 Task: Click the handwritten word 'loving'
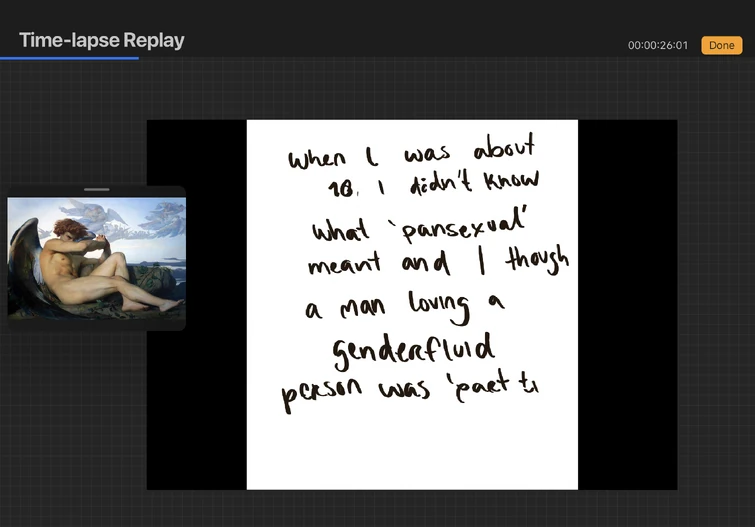(439, 307)
